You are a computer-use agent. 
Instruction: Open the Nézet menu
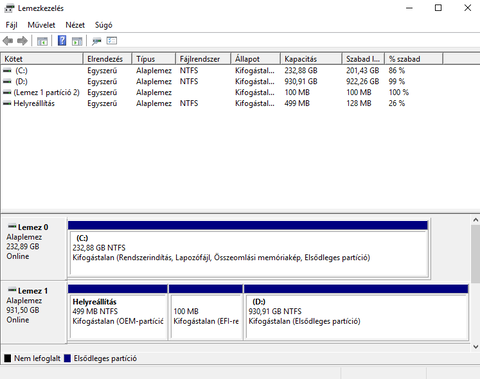pyautogui.click(x=75, y=25)
